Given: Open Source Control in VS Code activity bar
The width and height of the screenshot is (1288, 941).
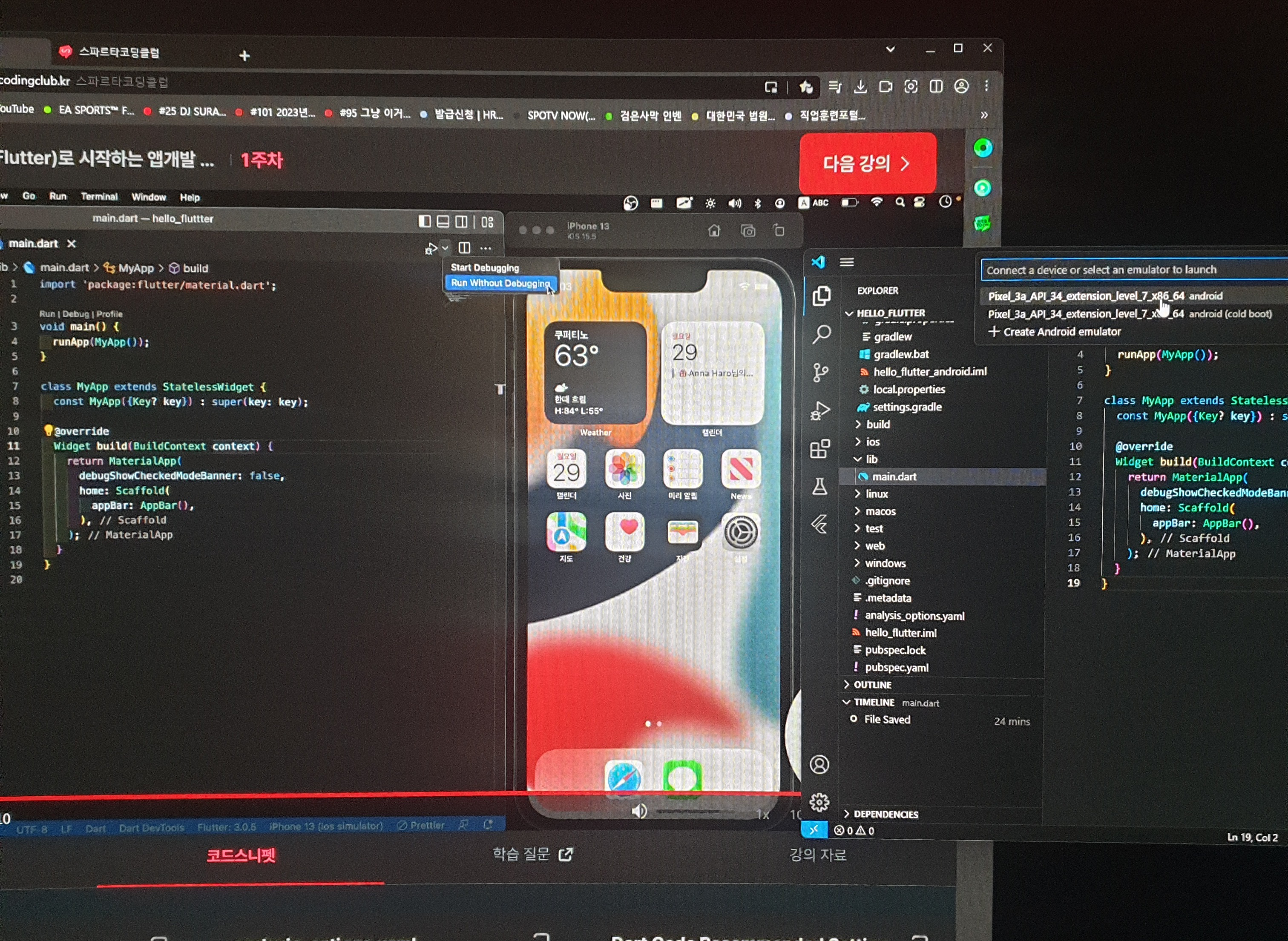Looking at the screenshot, I should 820,373.
